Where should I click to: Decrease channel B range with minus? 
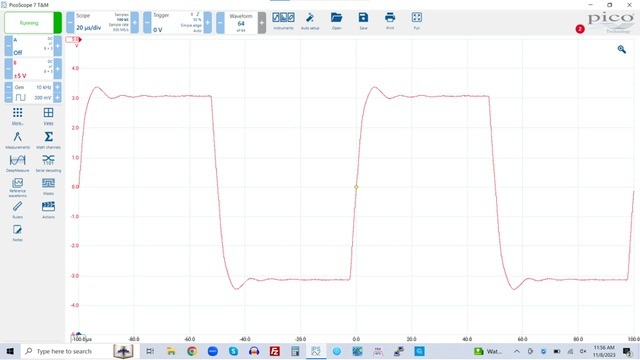click(x=8, y=69)
